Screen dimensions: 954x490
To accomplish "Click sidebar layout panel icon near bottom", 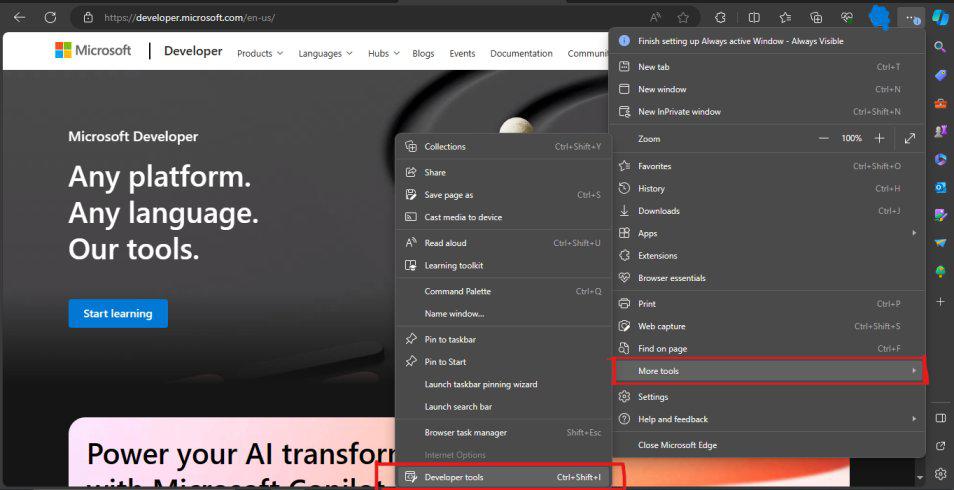I will point(940,418).
